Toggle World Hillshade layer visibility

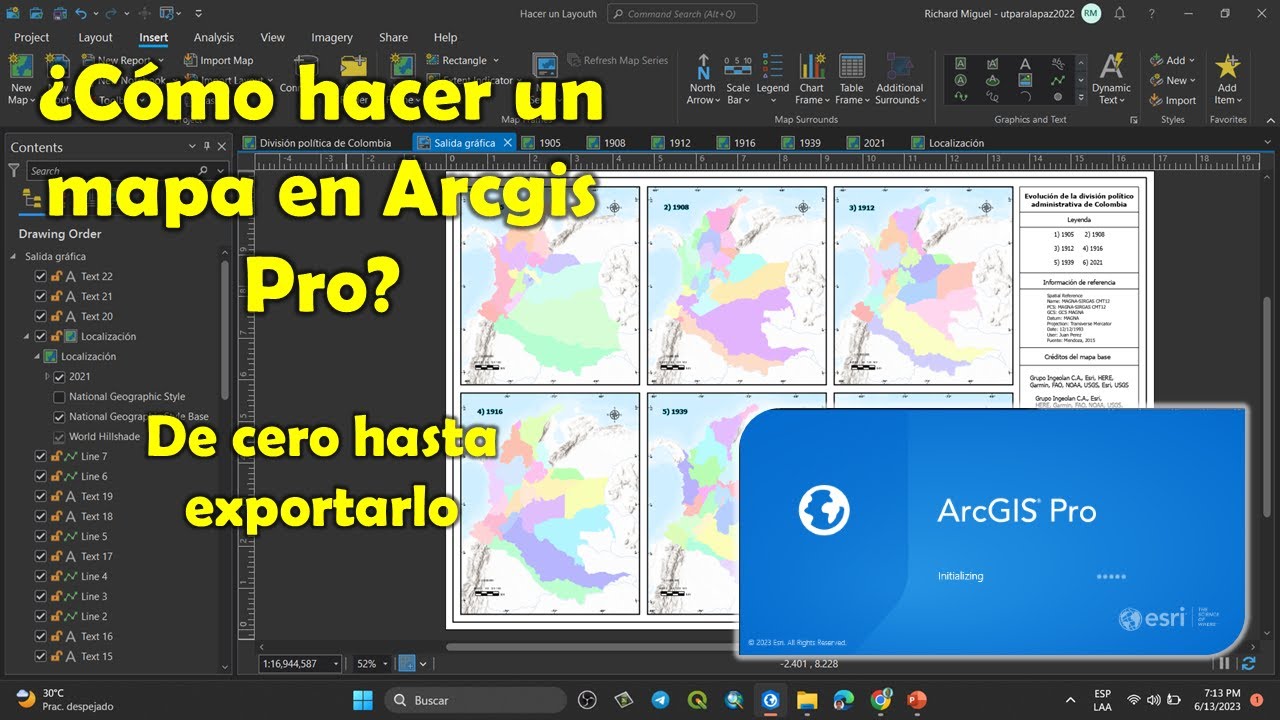click(x=59, y=436)
